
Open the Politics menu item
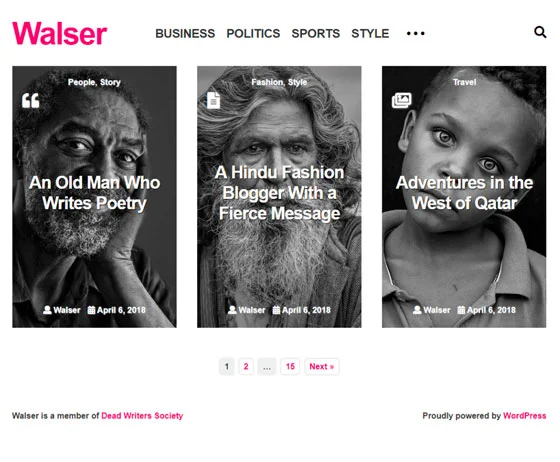coord(253,34)
